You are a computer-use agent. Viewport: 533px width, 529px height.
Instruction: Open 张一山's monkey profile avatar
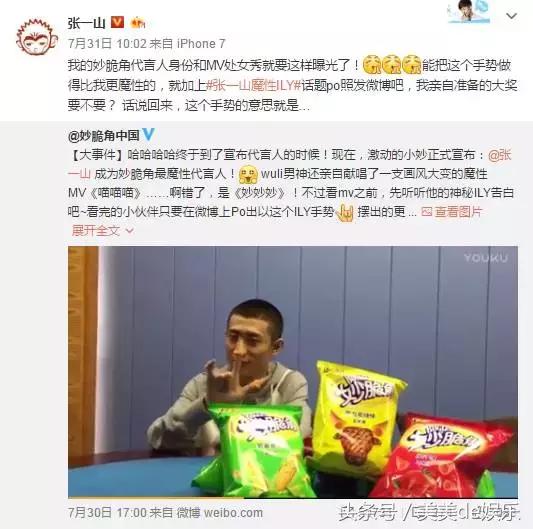pos(36,37)
